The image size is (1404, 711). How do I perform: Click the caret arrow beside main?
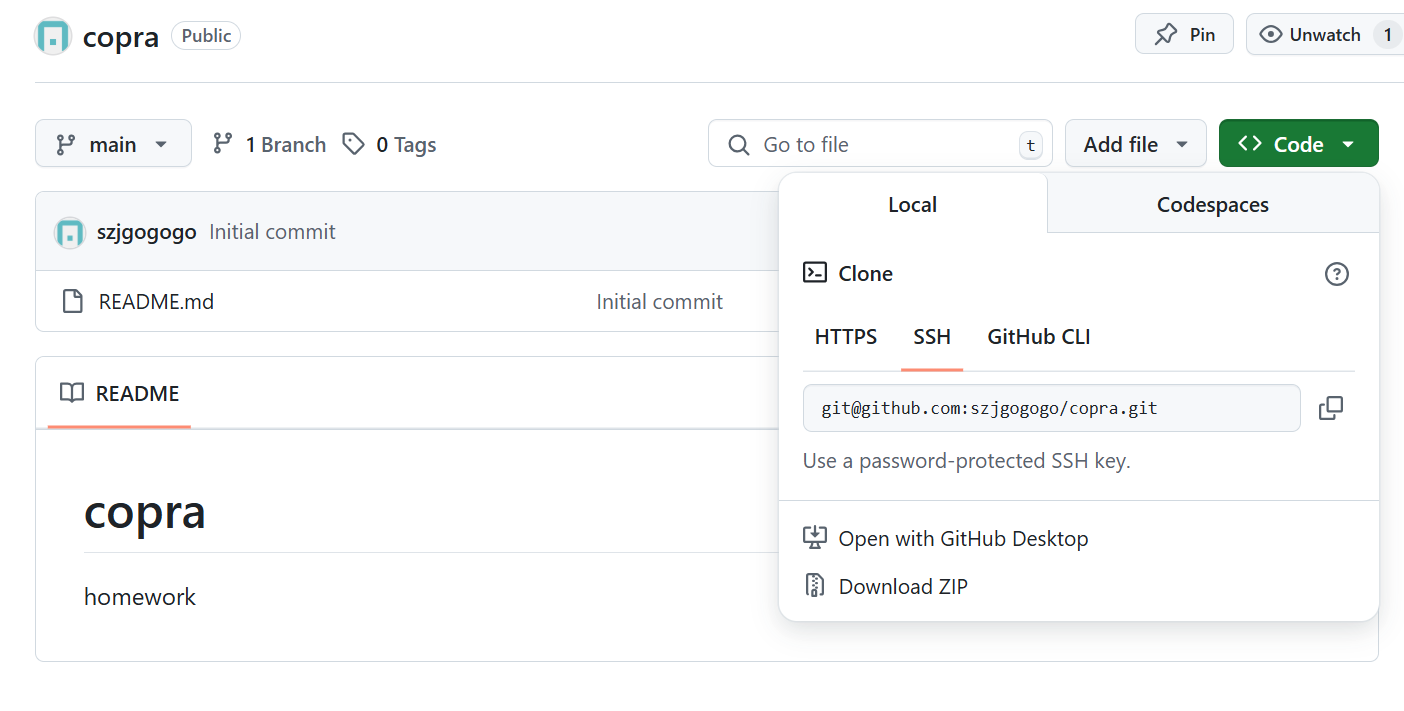161,145
